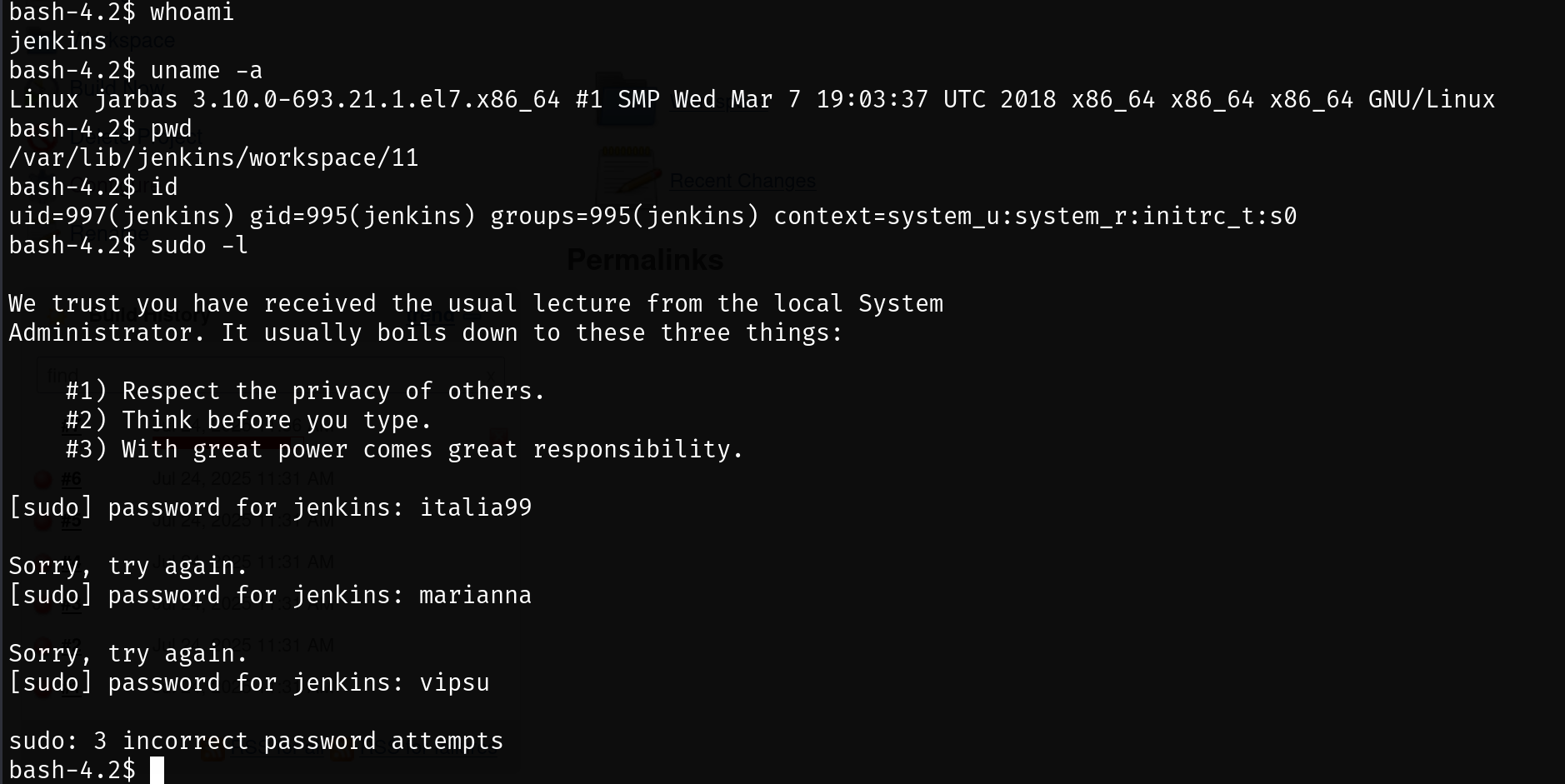Open the Build Now sidebar link
Viewport: 1565px width, 784px height.
117,87
